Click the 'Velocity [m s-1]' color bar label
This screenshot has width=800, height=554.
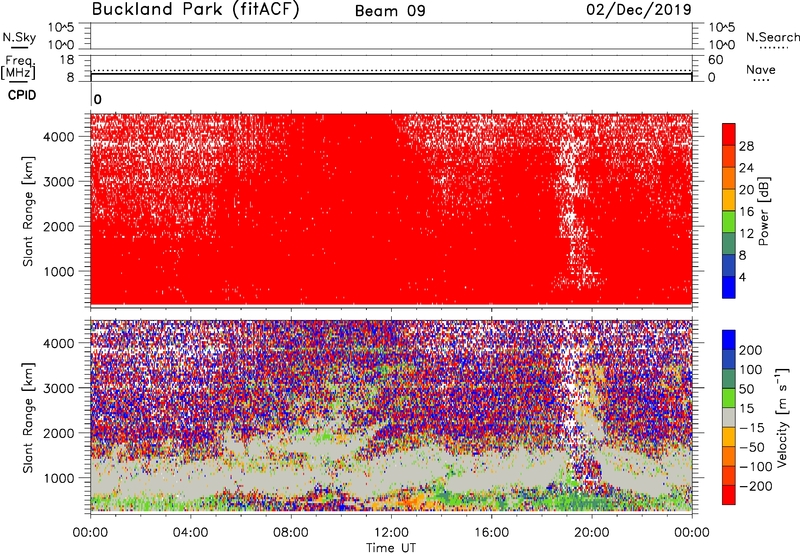pyautogui.click(x=782, y=417)
